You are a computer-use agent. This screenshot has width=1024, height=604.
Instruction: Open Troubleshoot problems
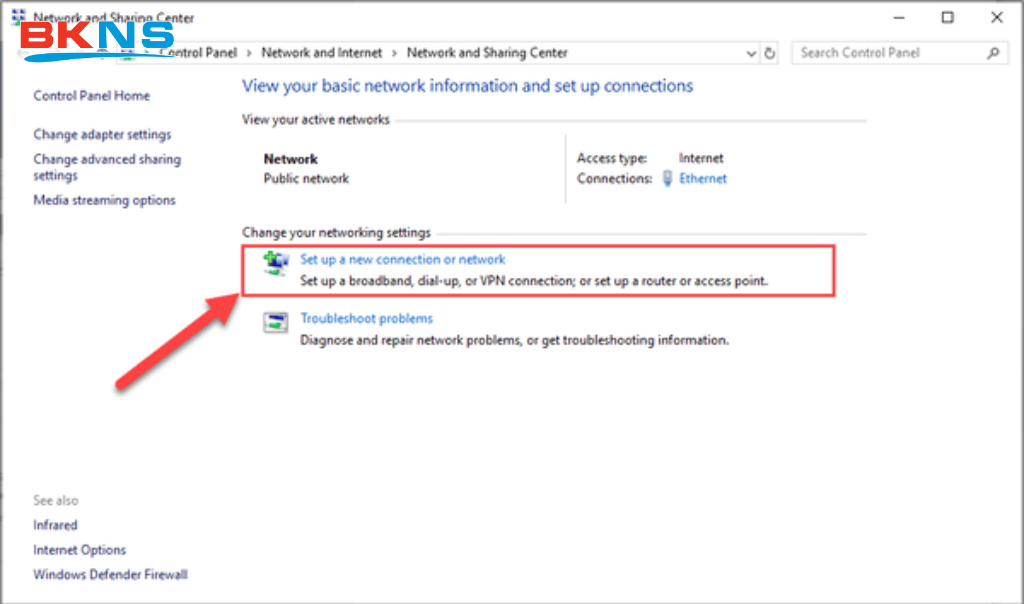[366, 318]
